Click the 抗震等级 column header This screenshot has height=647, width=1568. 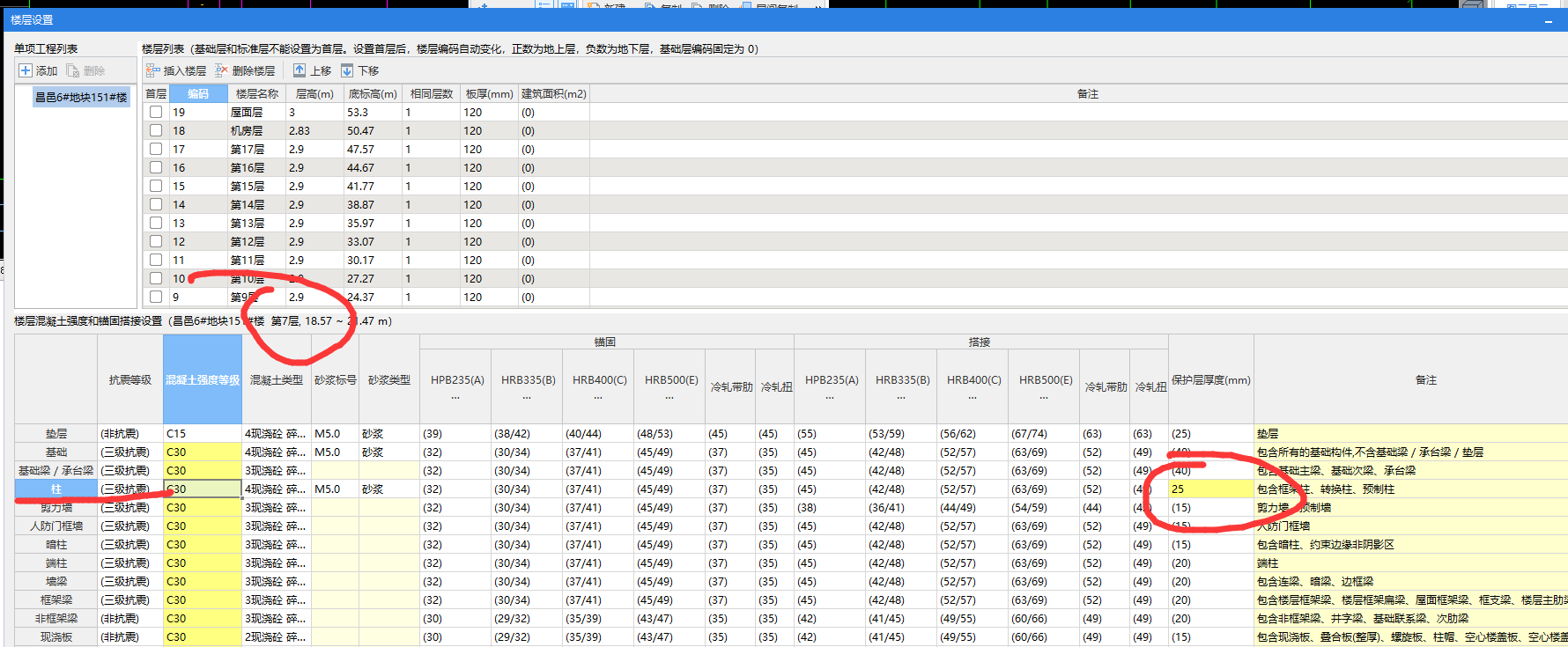click(x=130, y=379)
